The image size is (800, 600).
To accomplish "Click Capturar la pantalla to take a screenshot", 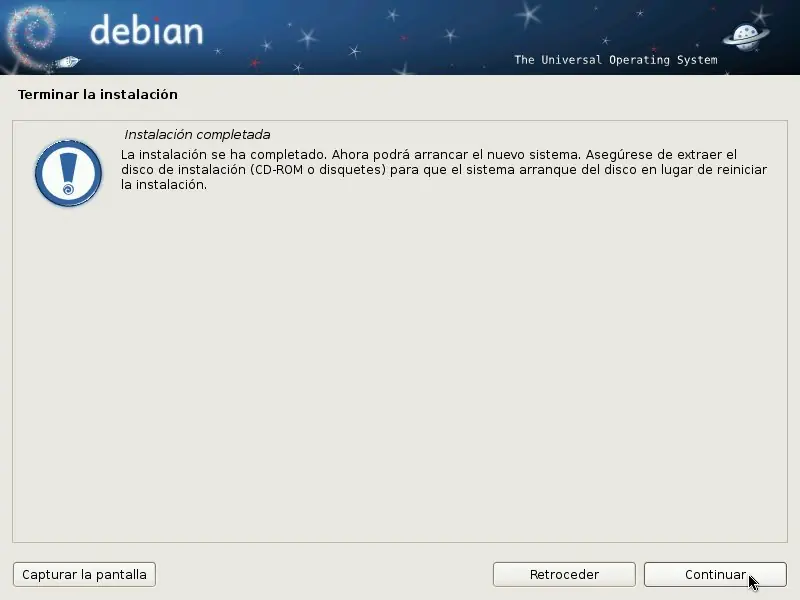I will click(x=84, y=574).
